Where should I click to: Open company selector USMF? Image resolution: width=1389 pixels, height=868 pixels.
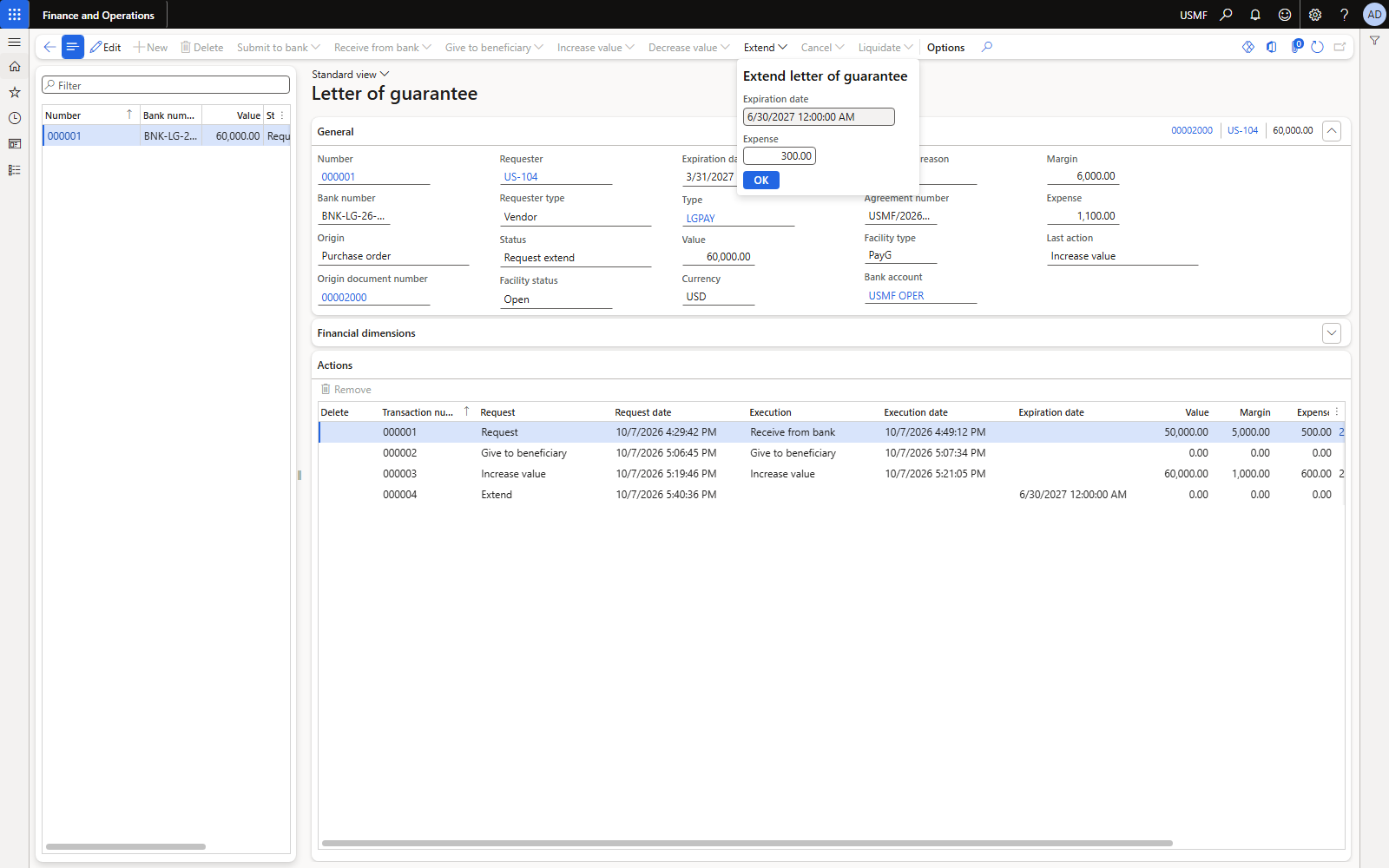[1193, 16]
